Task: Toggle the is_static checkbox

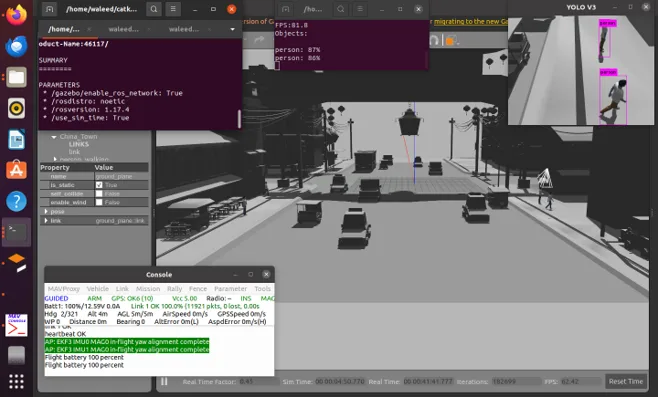Action: [99, 185]
